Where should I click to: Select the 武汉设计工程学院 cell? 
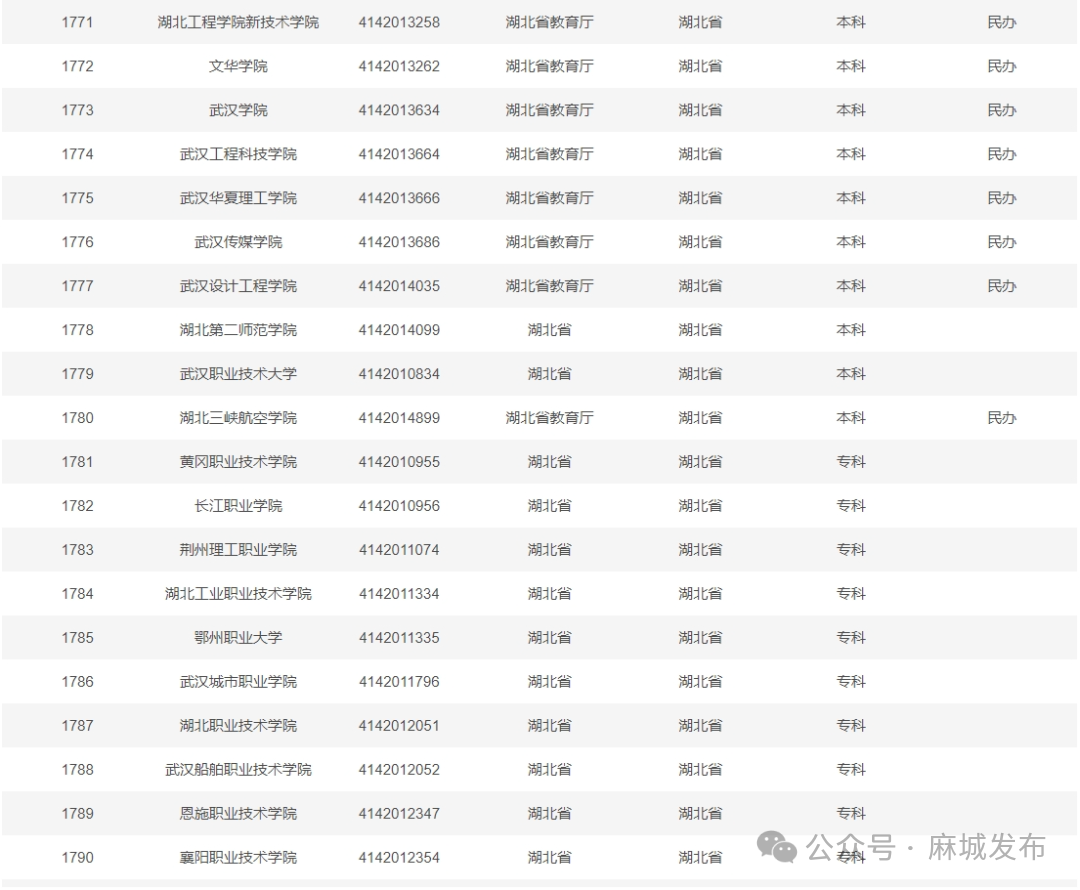[238, 286]
